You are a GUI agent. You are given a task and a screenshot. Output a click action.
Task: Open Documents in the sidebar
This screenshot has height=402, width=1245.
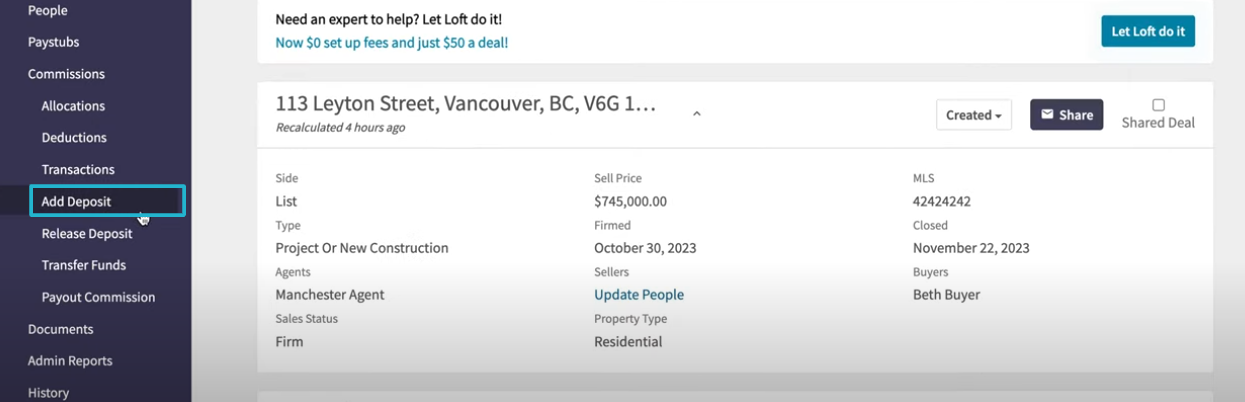point(60,329)
